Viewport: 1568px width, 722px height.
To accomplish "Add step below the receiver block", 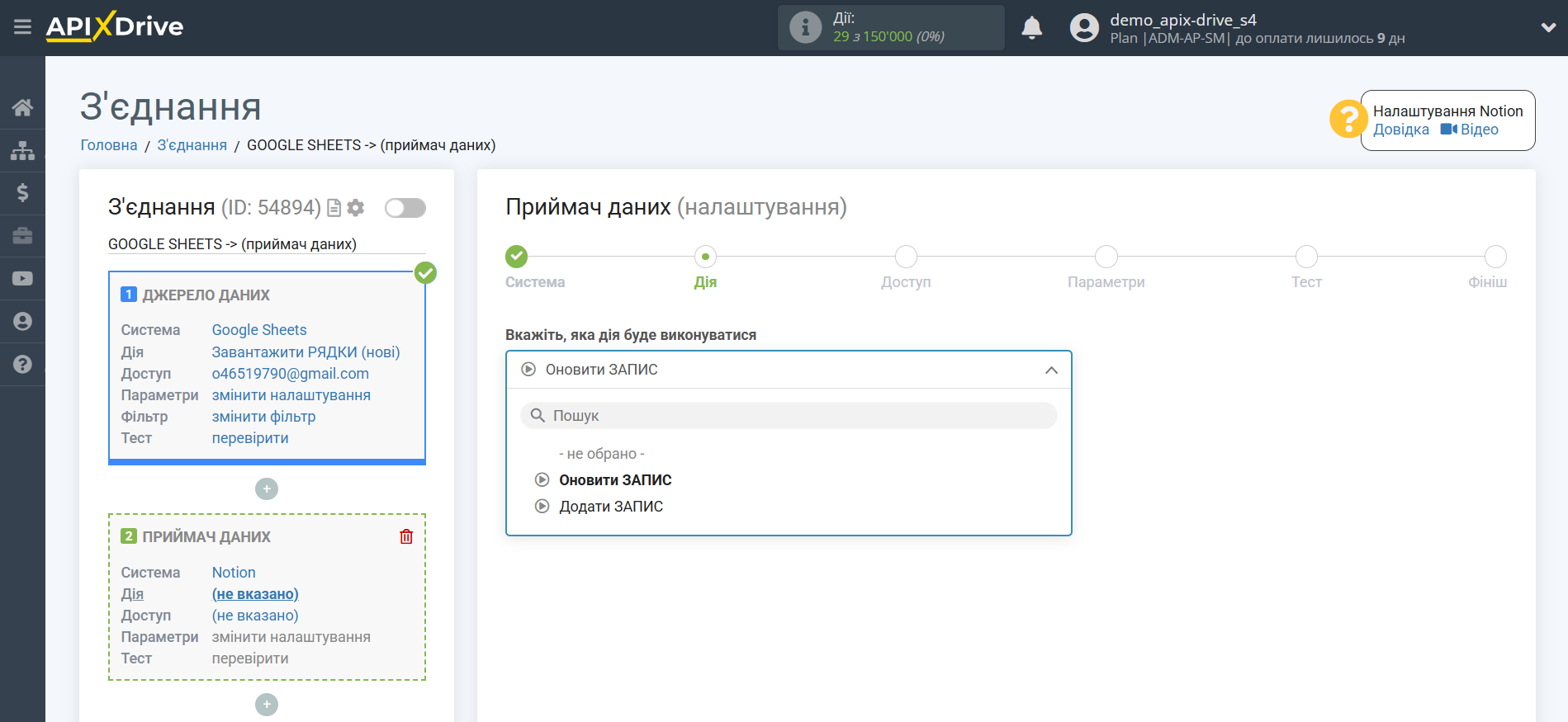I will pos(267,705).
